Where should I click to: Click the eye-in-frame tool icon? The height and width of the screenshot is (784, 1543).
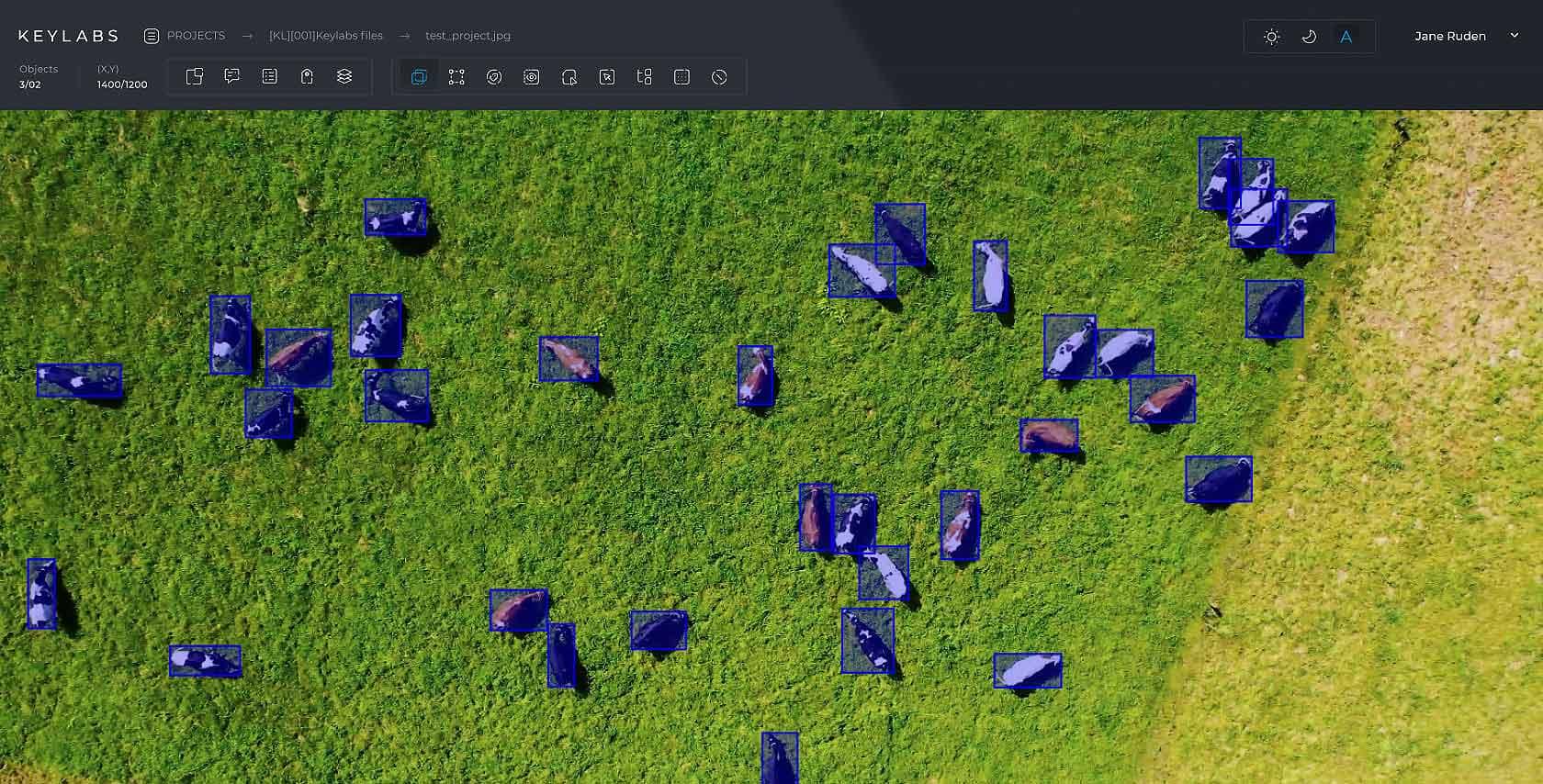531,77
